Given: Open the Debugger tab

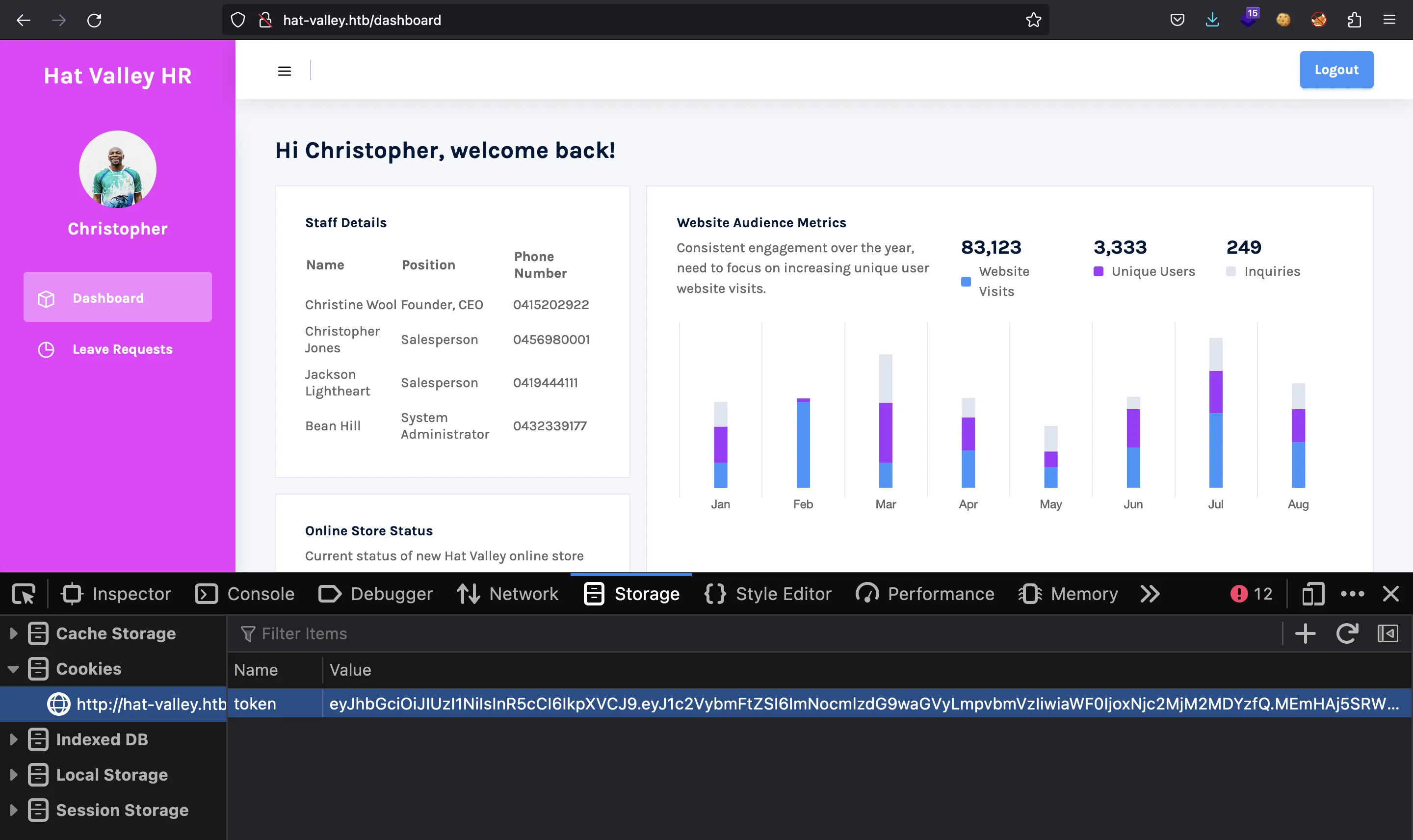Looking at the screenshot, I should pos(376,594).
